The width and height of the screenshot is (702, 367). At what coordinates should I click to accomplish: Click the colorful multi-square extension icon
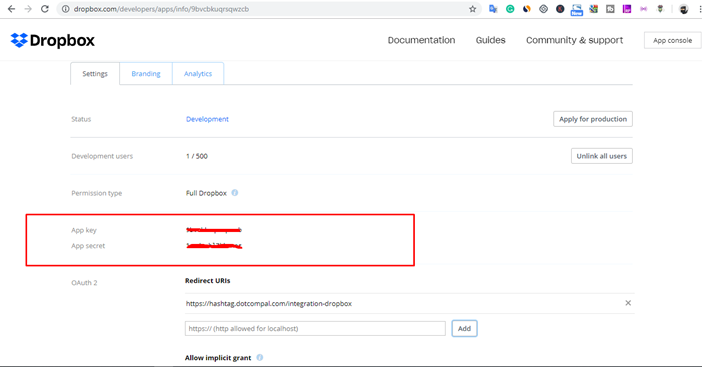[x=594, y=9]
